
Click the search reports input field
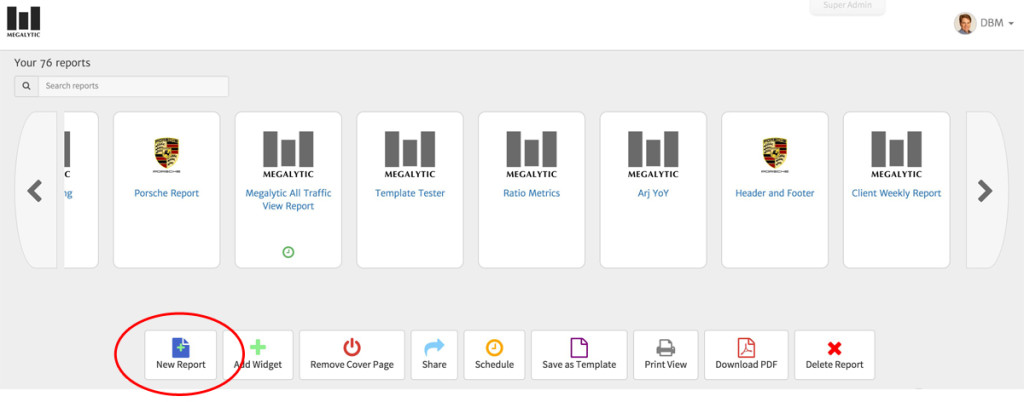(133, 87)
